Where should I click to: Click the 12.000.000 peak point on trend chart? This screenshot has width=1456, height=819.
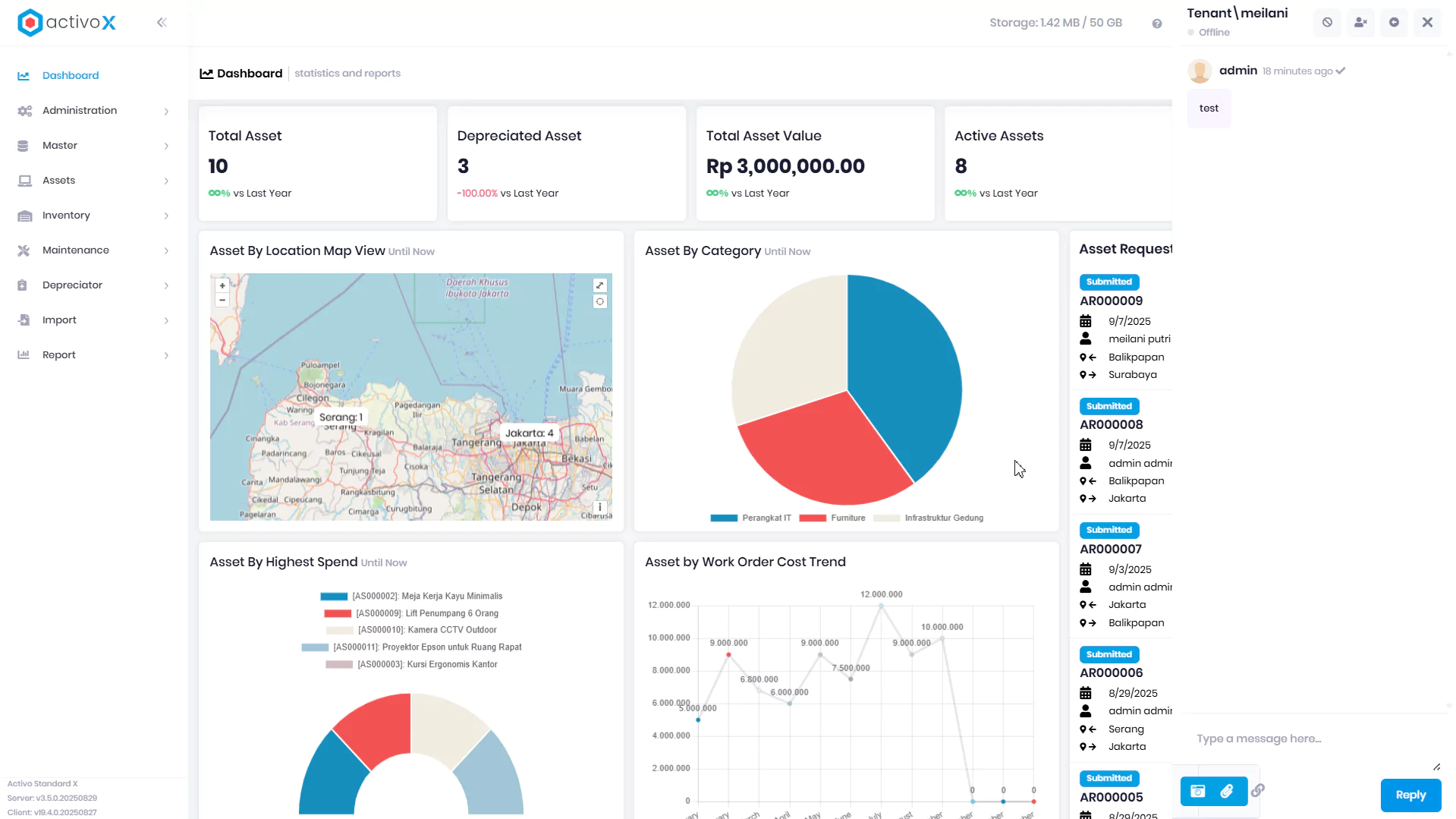click(x=881, y=606)
